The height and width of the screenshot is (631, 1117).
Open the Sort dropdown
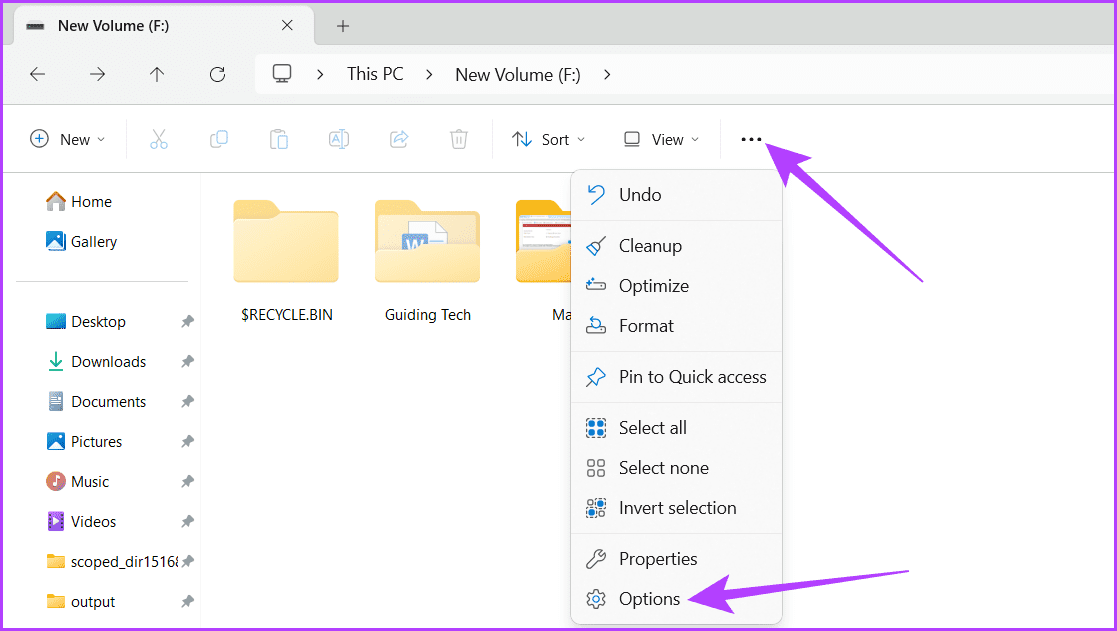tap(548, 139)
